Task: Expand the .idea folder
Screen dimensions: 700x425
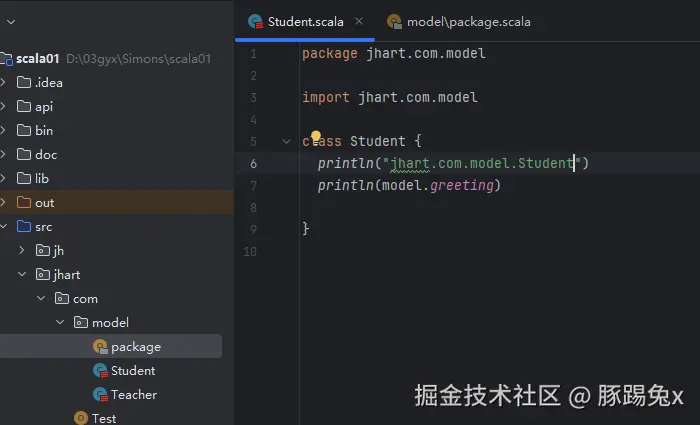Action: (4, 82)
